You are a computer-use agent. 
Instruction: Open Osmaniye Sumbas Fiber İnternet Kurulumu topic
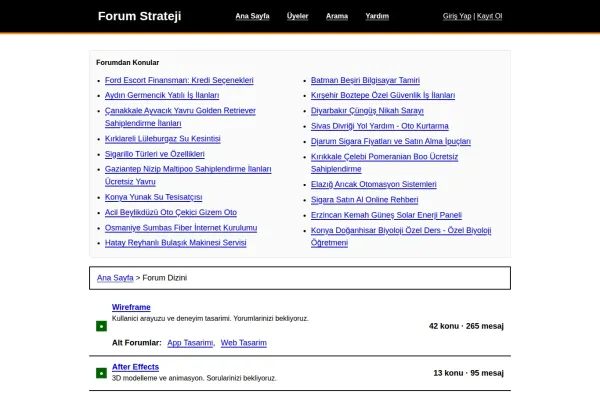181,228
